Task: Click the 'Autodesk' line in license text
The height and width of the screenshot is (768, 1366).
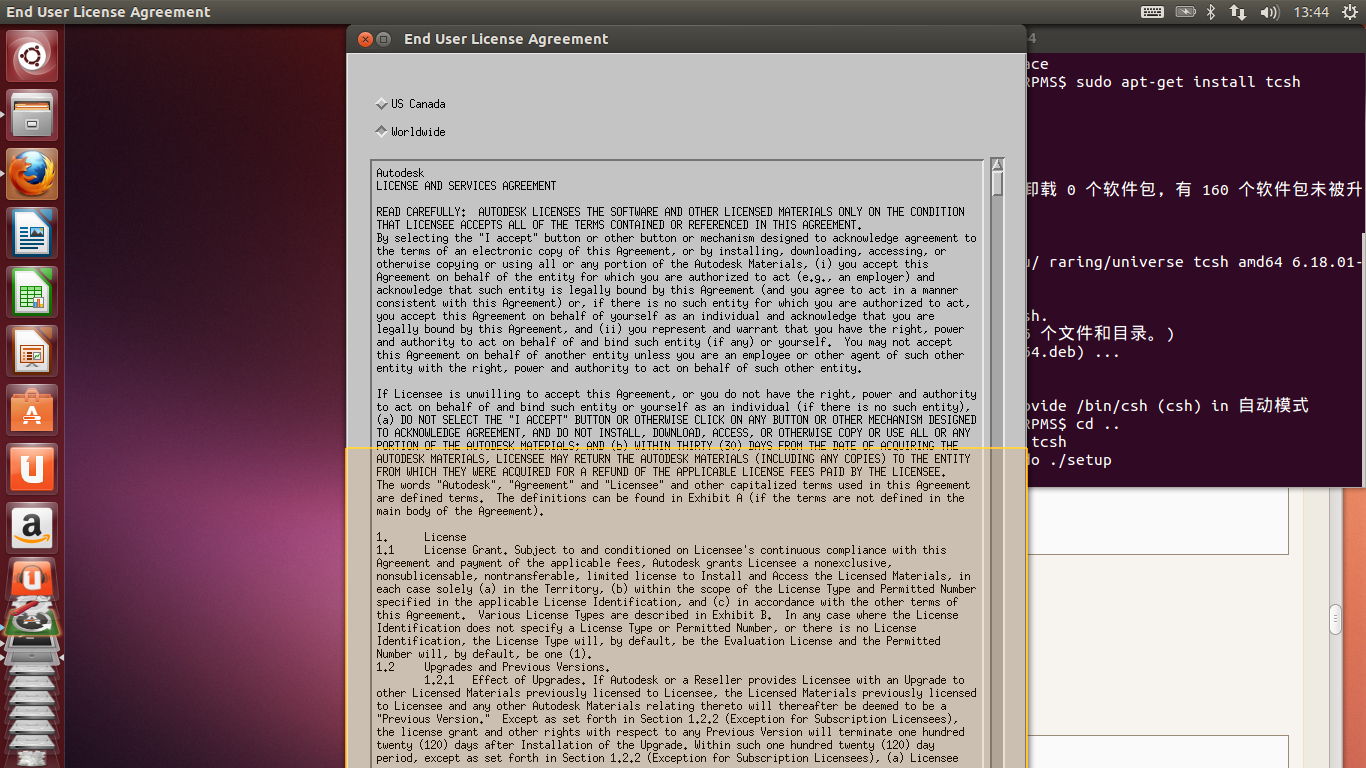Action: tap(400, 173)
